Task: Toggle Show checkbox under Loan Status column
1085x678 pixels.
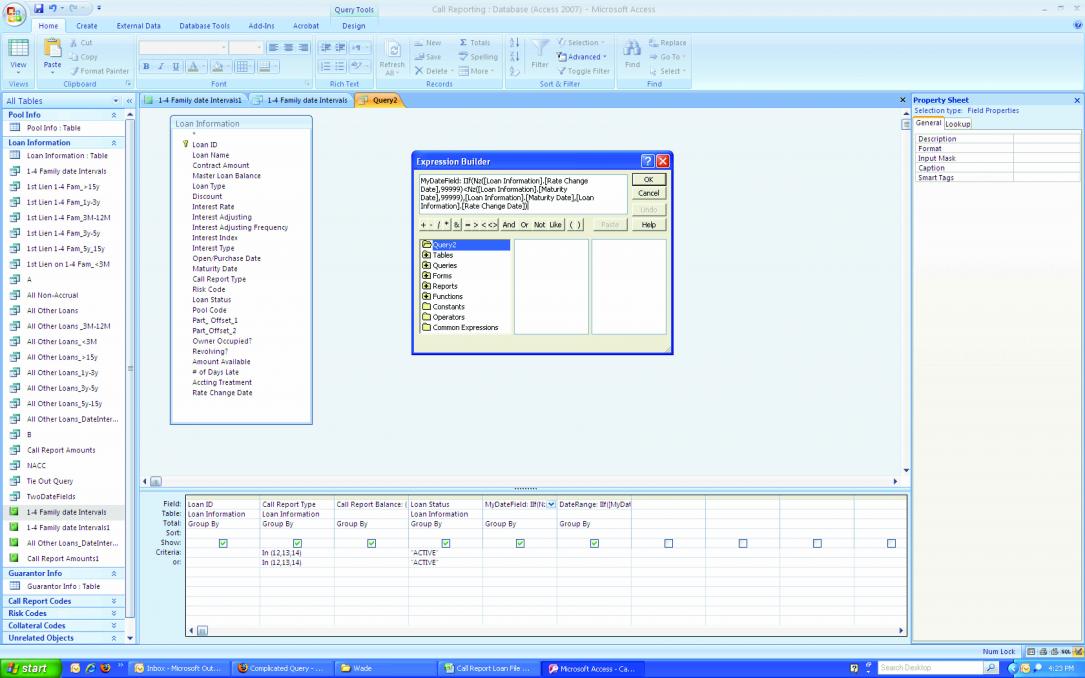Action: click(x=446, y=543)
